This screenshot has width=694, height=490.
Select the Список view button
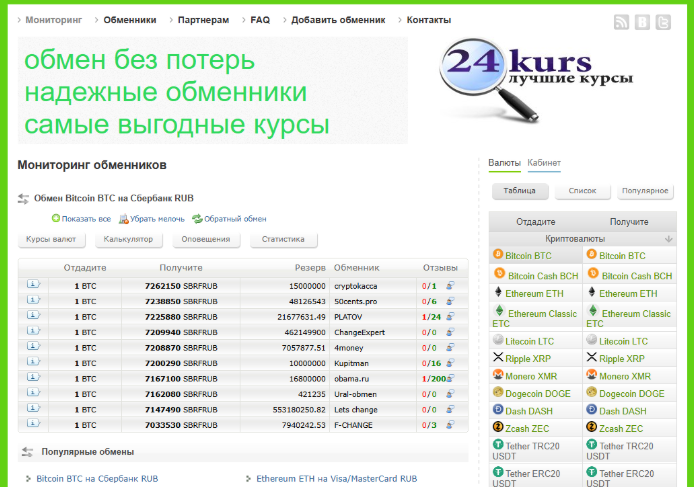tap(582, 191)
